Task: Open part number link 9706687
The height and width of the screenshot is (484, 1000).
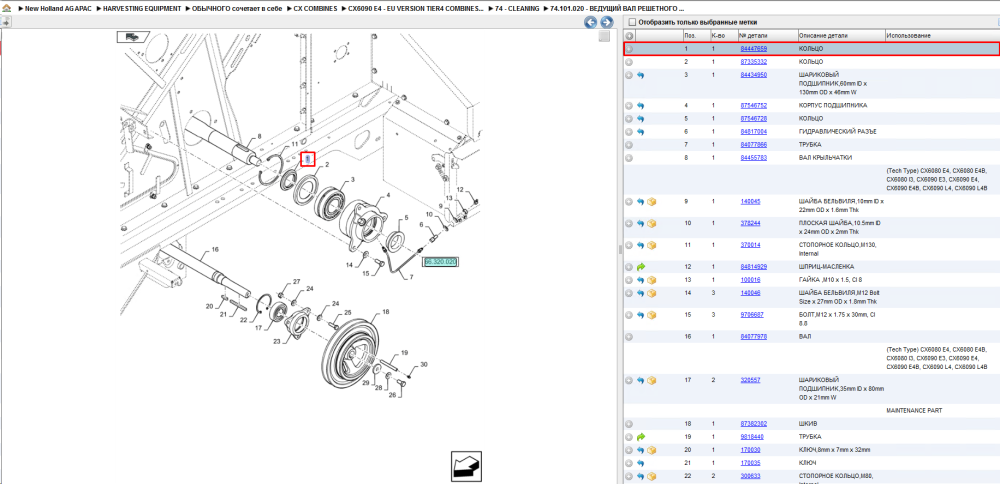Action: click(752, 314)
